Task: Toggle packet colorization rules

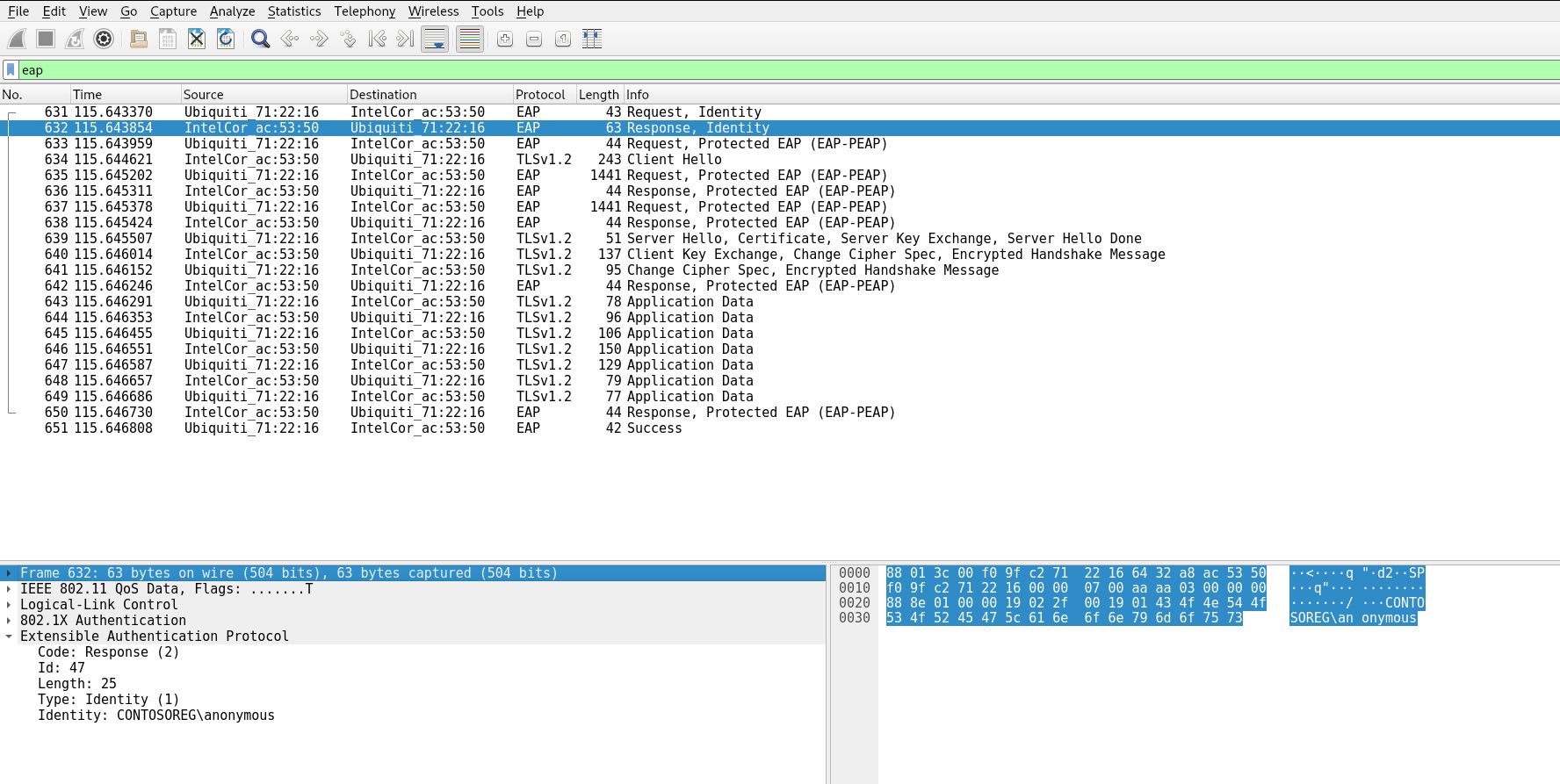Action: 470,39
